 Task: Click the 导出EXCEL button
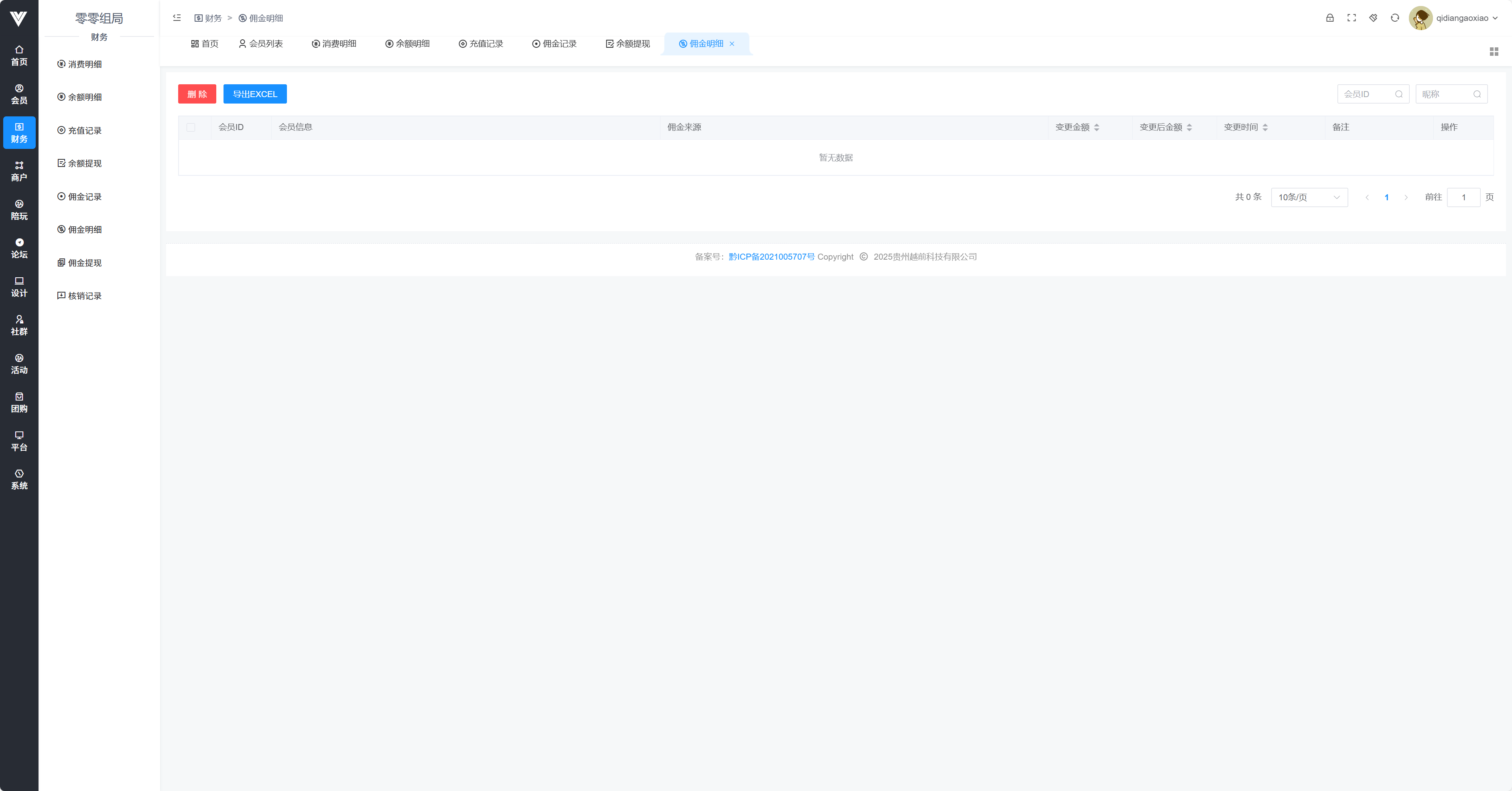pos(255,94)
